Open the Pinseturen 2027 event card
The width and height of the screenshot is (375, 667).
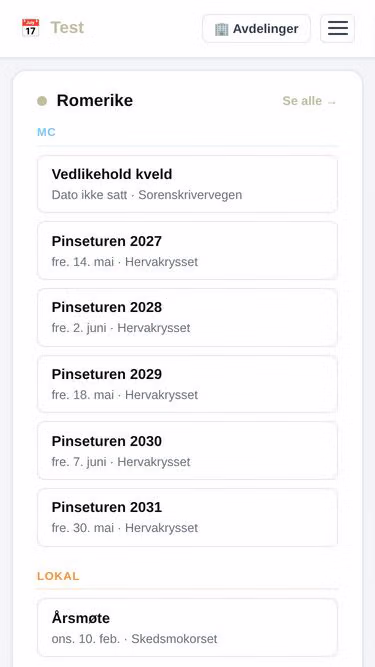pos(188,251)
